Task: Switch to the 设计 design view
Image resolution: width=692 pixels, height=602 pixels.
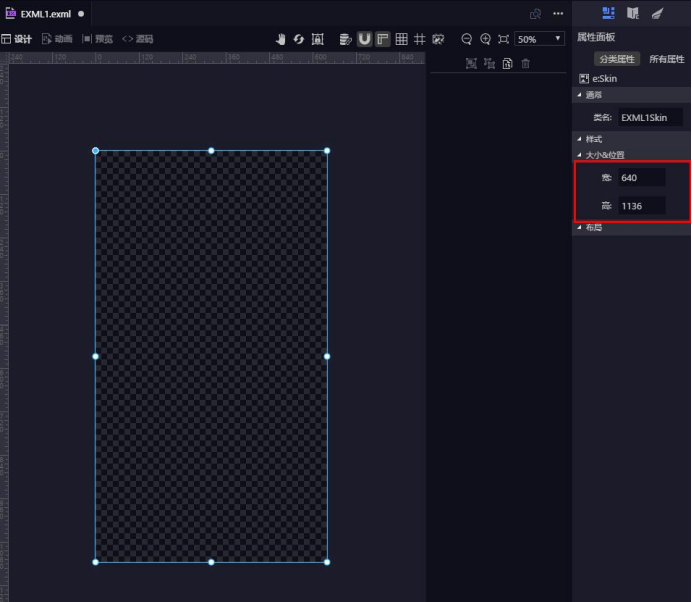Action: pos(16,39)
